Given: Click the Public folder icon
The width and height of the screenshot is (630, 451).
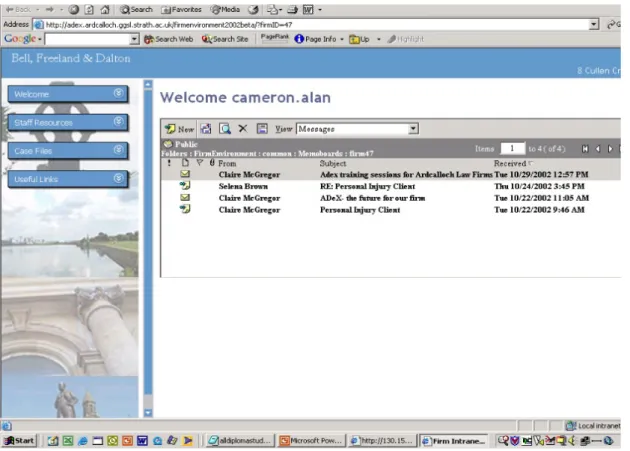Looking at the screenshot, I should [x=168, y=144].
